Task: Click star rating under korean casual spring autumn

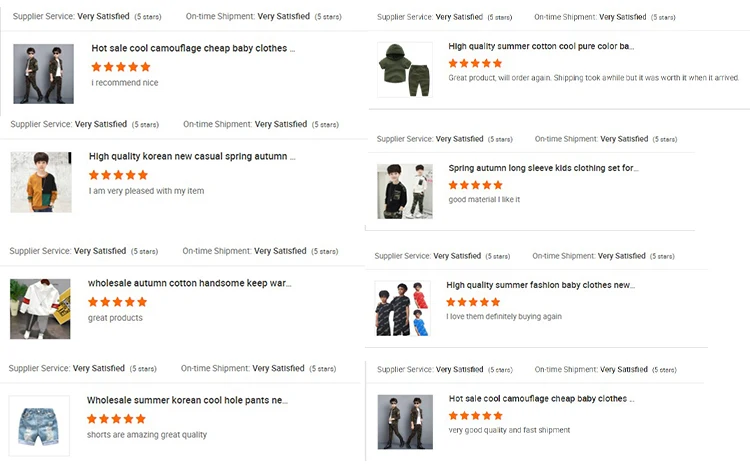Action: (118, 175)
